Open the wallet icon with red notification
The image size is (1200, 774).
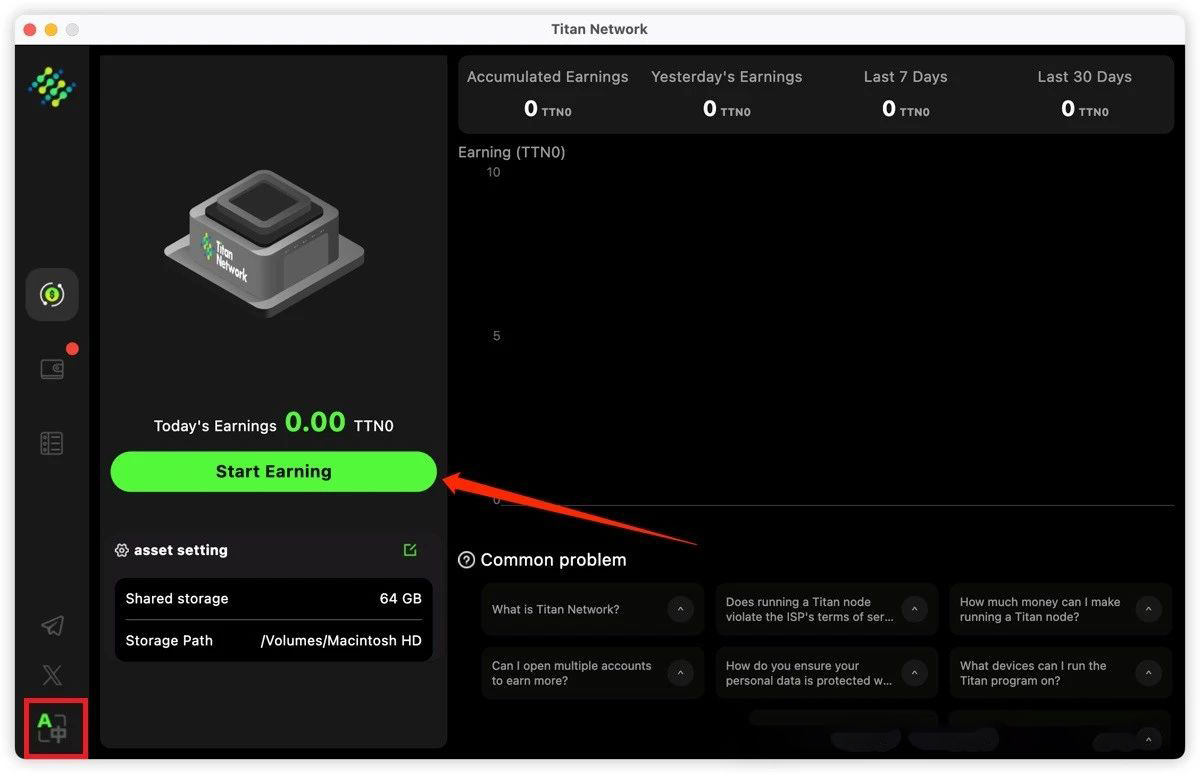52,369
